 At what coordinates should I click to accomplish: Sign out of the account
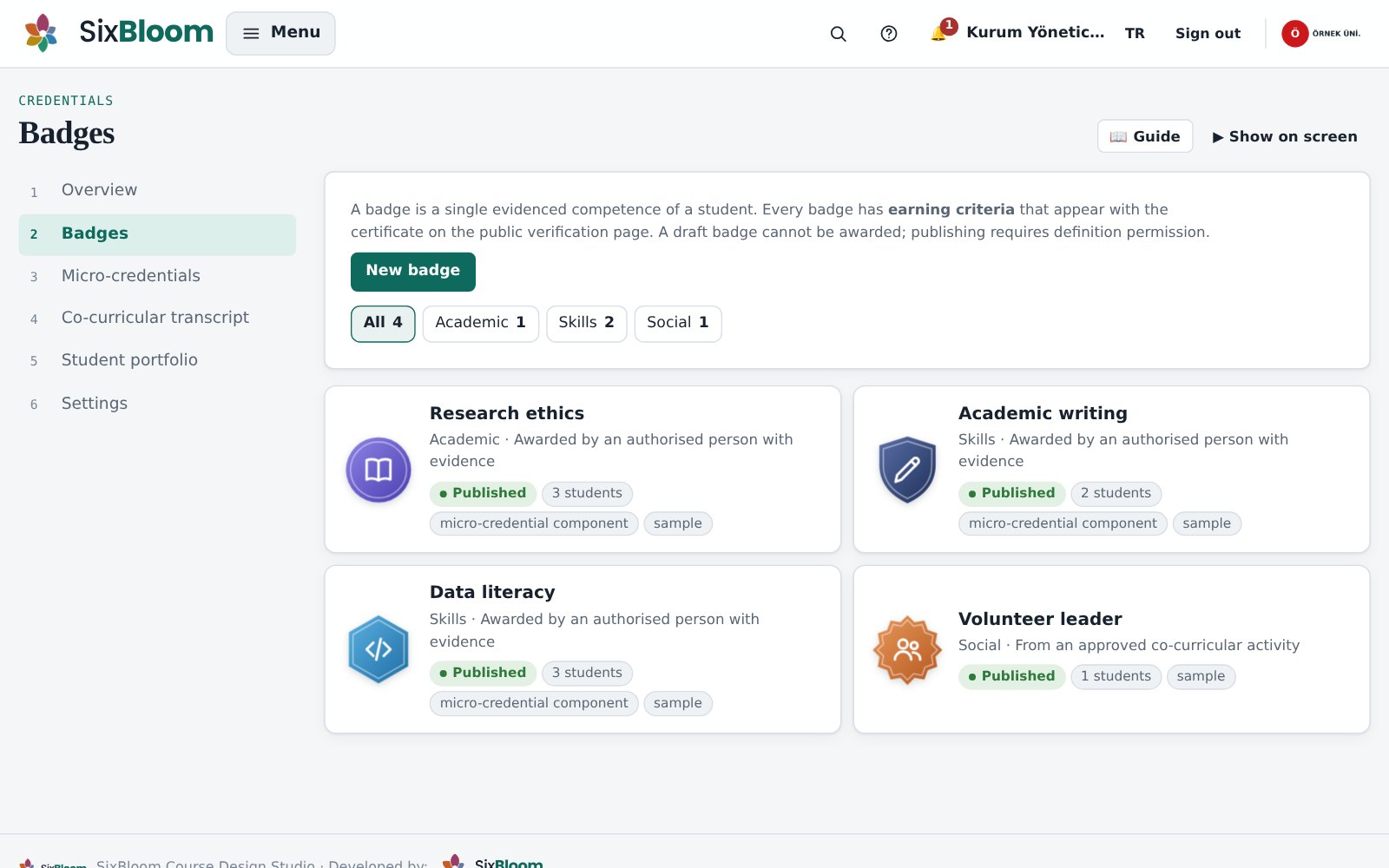point(1208,34)
